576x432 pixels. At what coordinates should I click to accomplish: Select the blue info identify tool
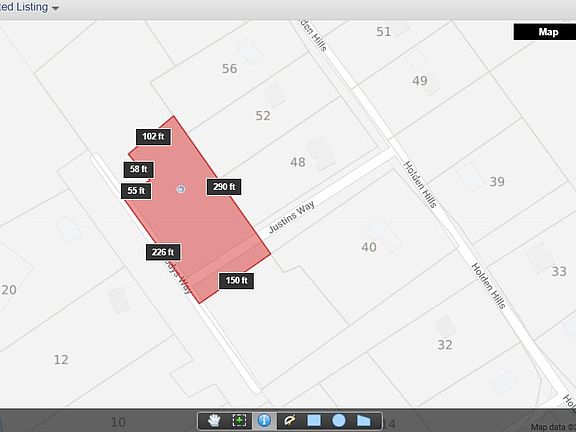264,421
